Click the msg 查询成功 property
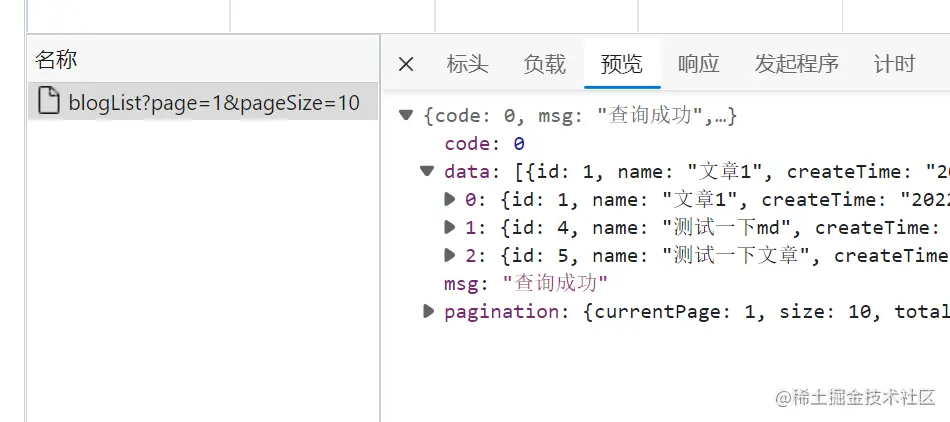Viewport: 950px width, 422px height. [526, 283]
